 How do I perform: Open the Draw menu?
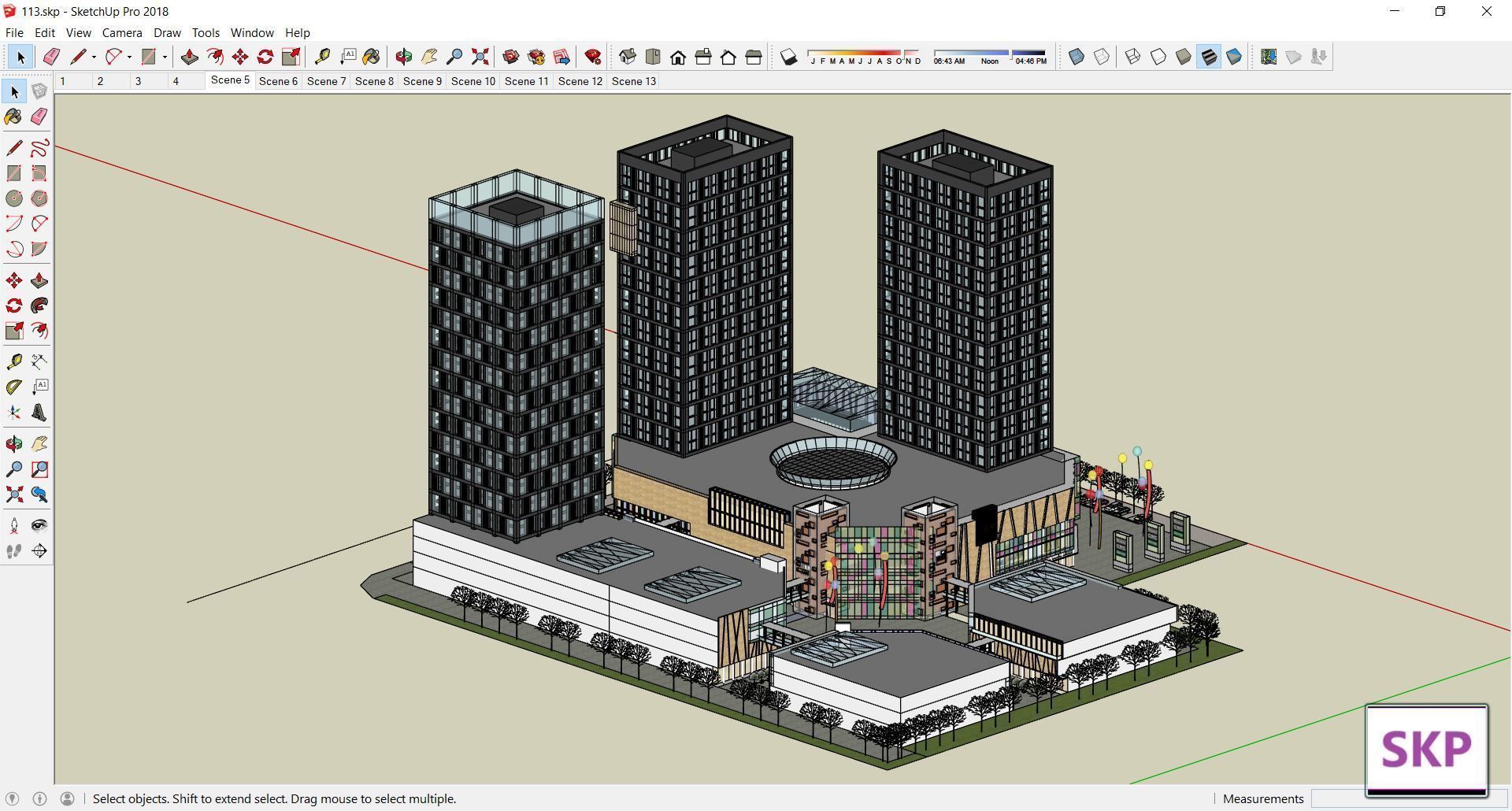click(x=167, y=32)
